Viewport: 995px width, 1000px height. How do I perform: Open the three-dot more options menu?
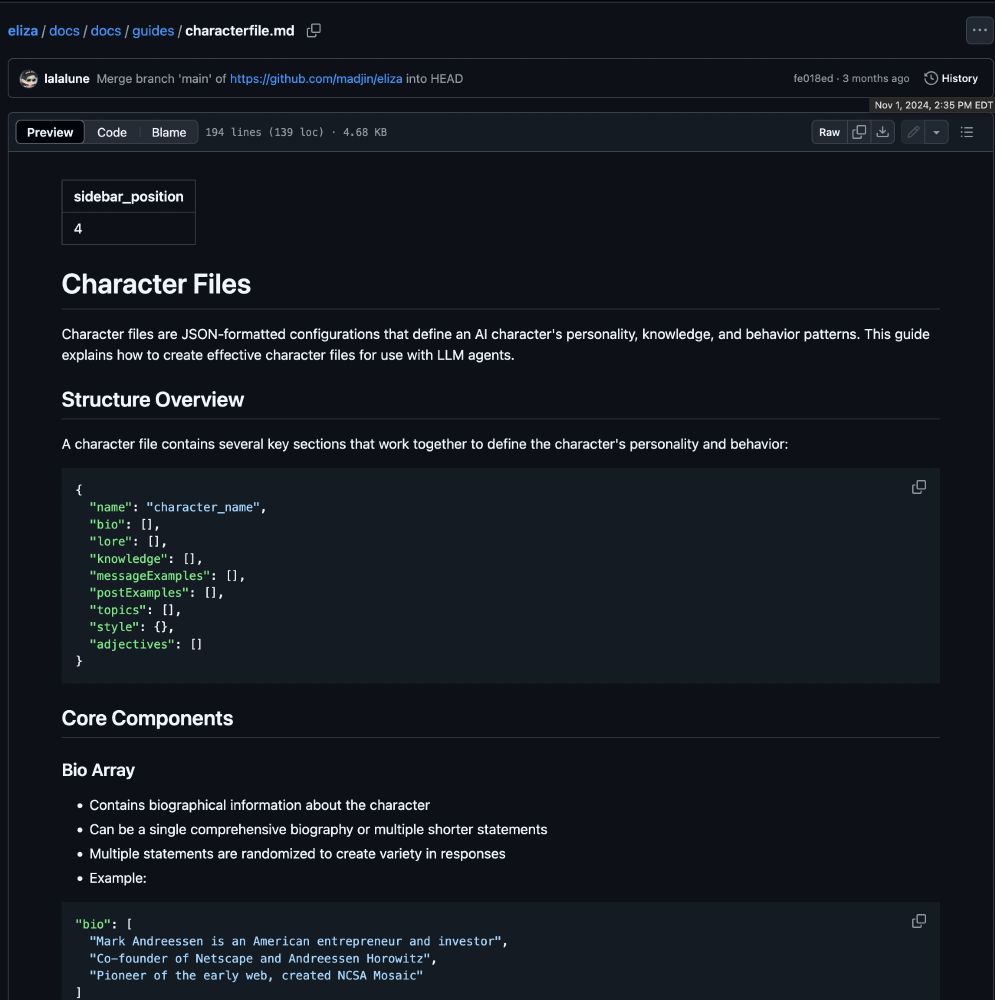[x=980, y=30]
